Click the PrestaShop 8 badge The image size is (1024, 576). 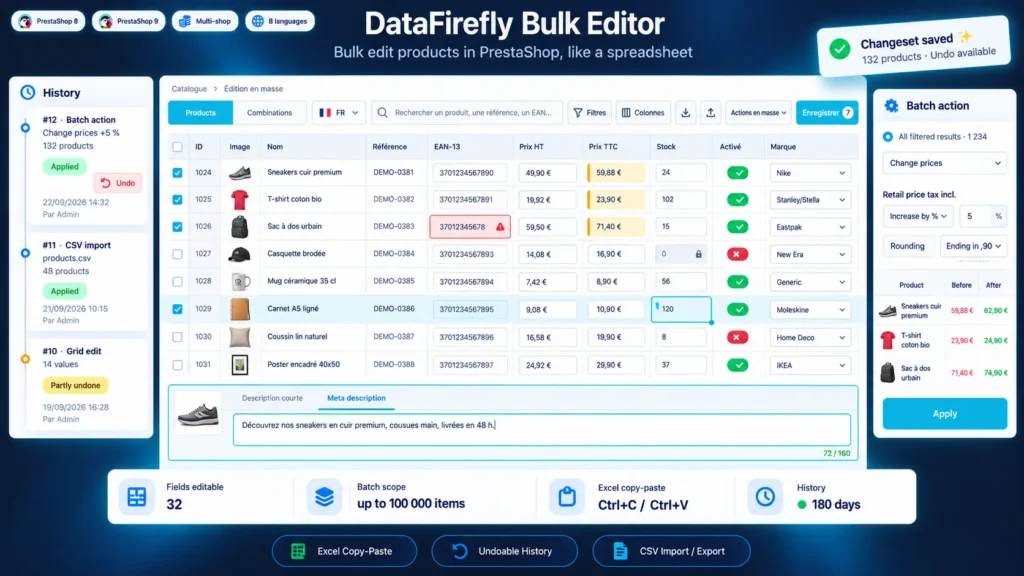tap(48, 21)
